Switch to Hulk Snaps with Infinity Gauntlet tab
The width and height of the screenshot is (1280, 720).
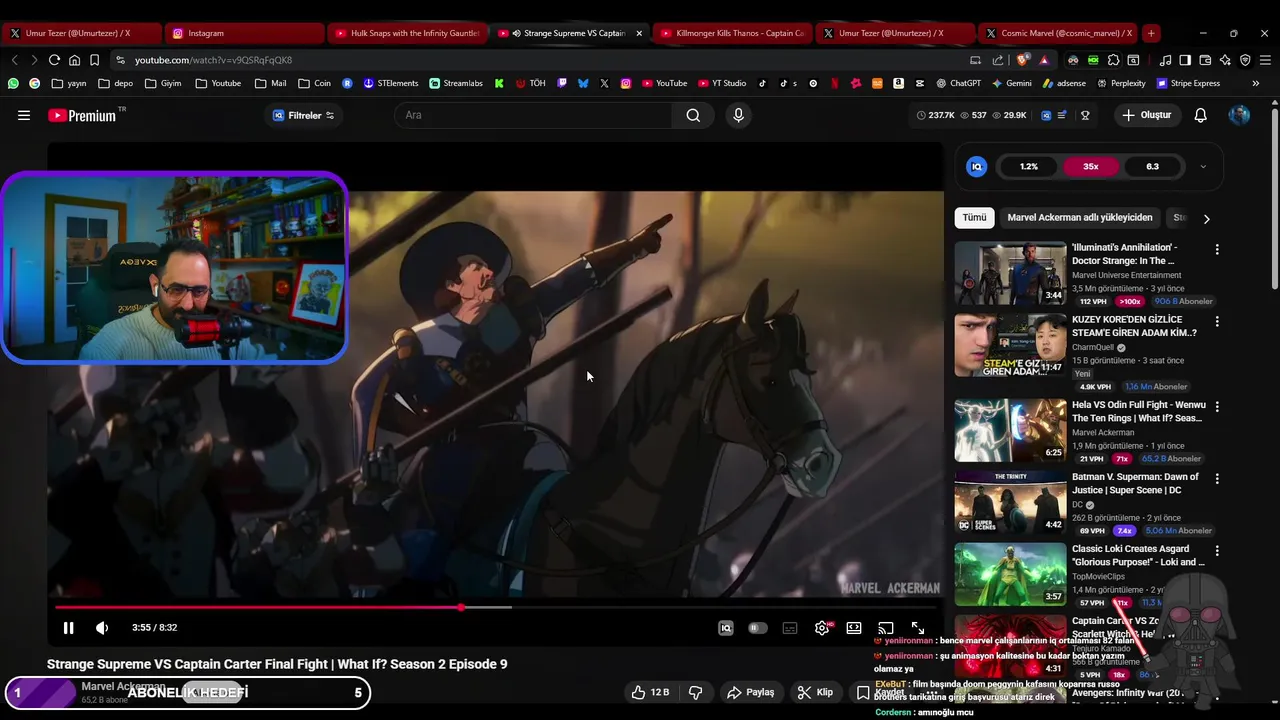click(x=408, y=33)
